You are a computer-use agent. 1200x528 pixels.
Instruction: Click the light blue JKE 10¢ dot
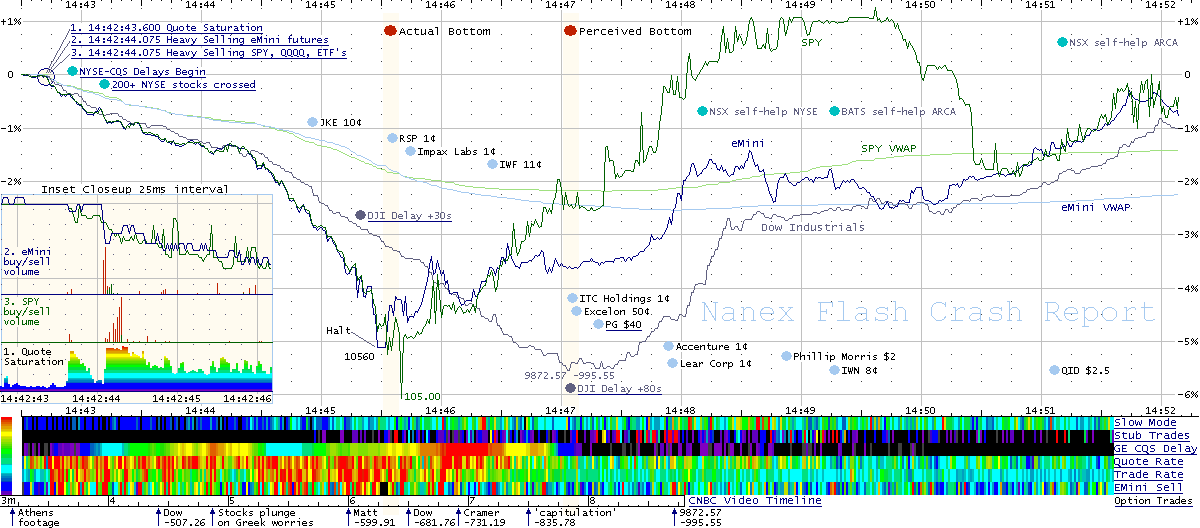[x=312, y=122]
